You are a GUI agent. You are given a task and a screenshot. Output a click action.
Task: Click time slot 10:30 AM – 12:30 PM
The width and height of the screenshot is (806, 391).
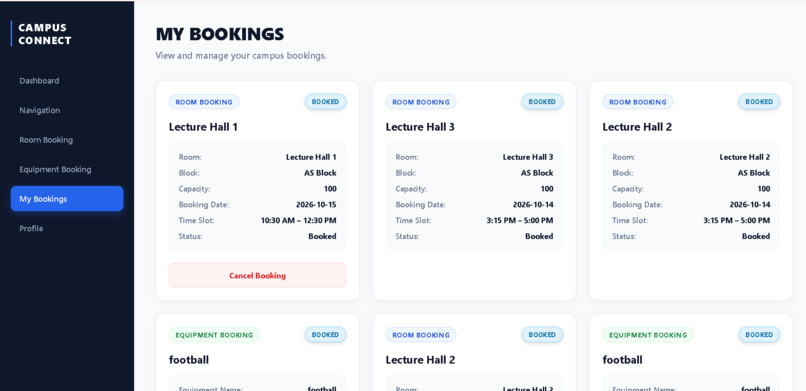pyautogui.click(x=299, y=220)
